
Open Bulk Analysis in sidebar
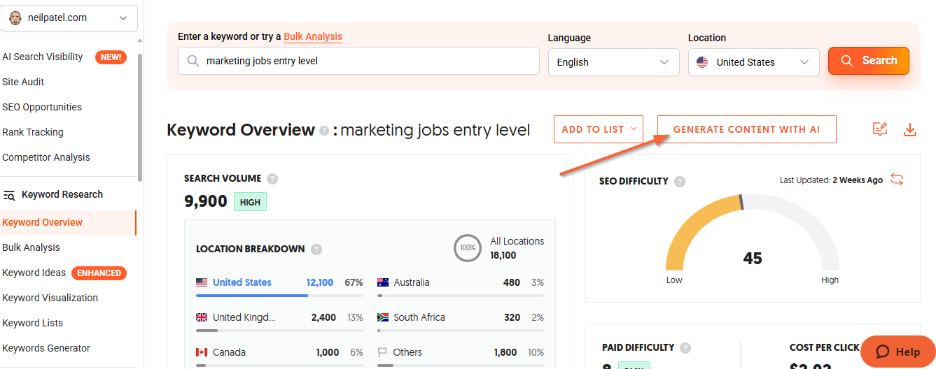31,247
